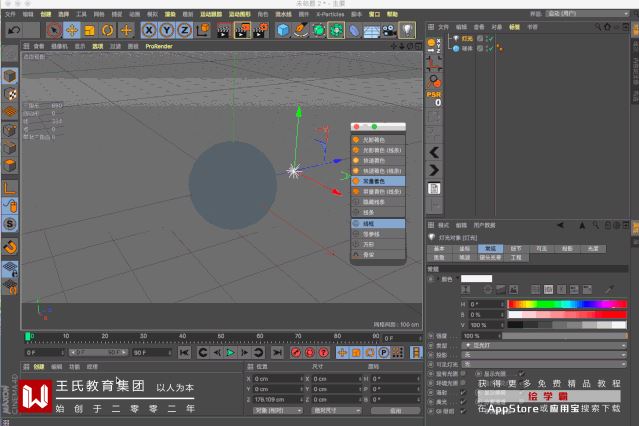Toggle the Y axis lock
The image size is (639, 426).
coord(167,31)
